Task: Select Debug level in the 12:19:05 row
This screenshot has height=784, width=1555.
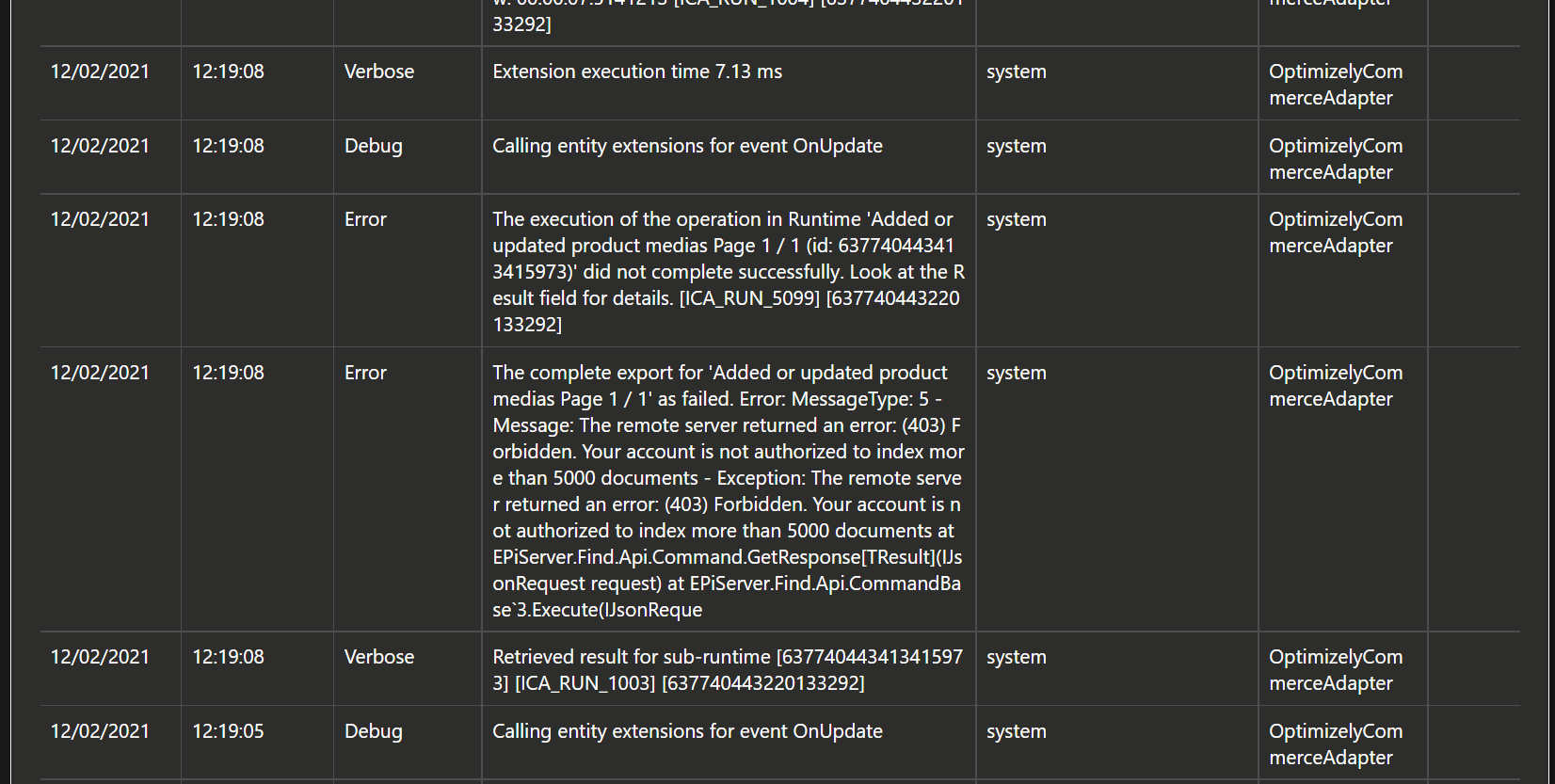Action: tap(374, 731)
